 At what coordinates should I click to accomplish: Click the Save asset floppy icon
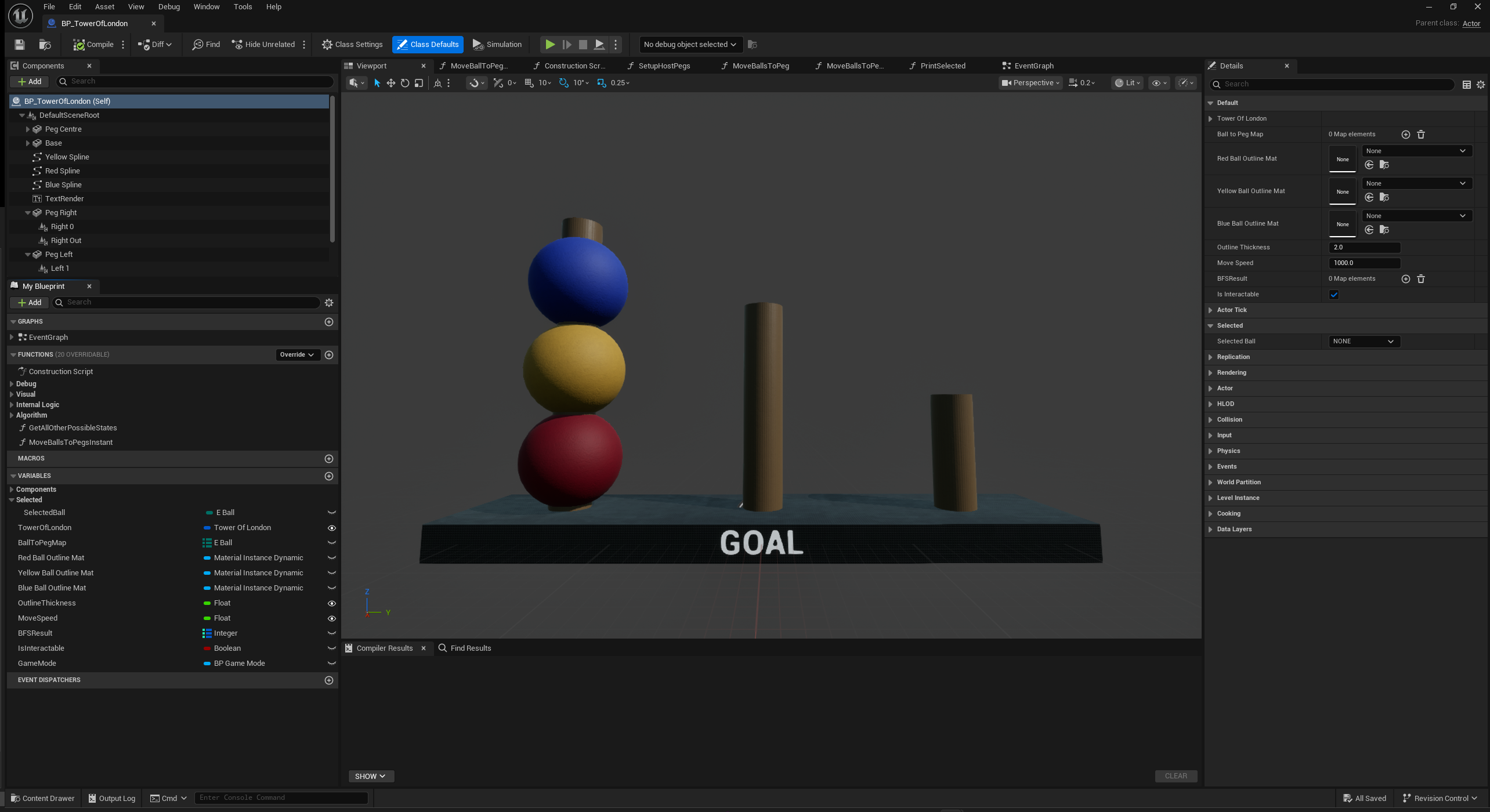coord(20,45)
